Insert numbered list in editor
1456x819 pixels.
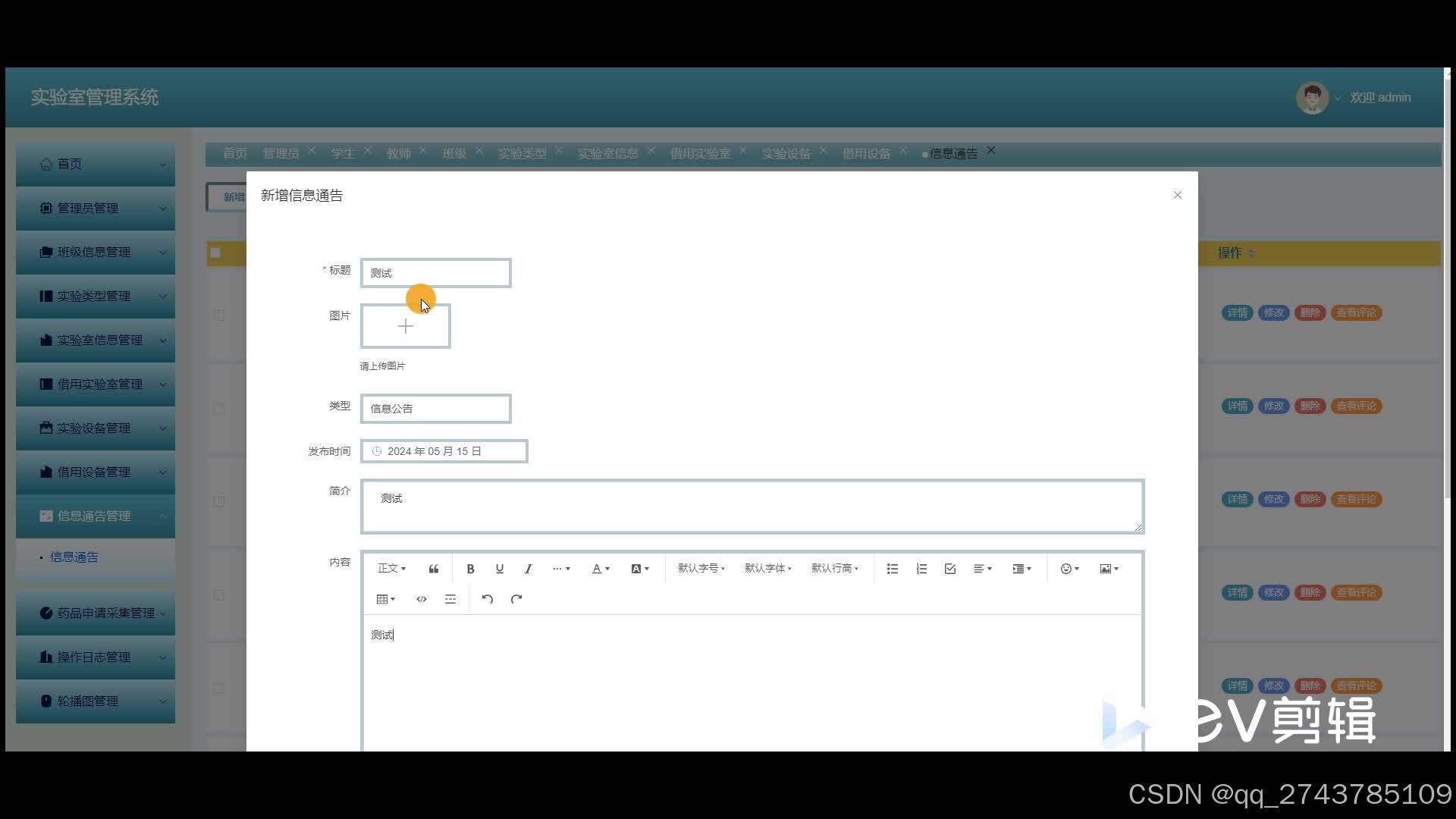tap(921, 569)
